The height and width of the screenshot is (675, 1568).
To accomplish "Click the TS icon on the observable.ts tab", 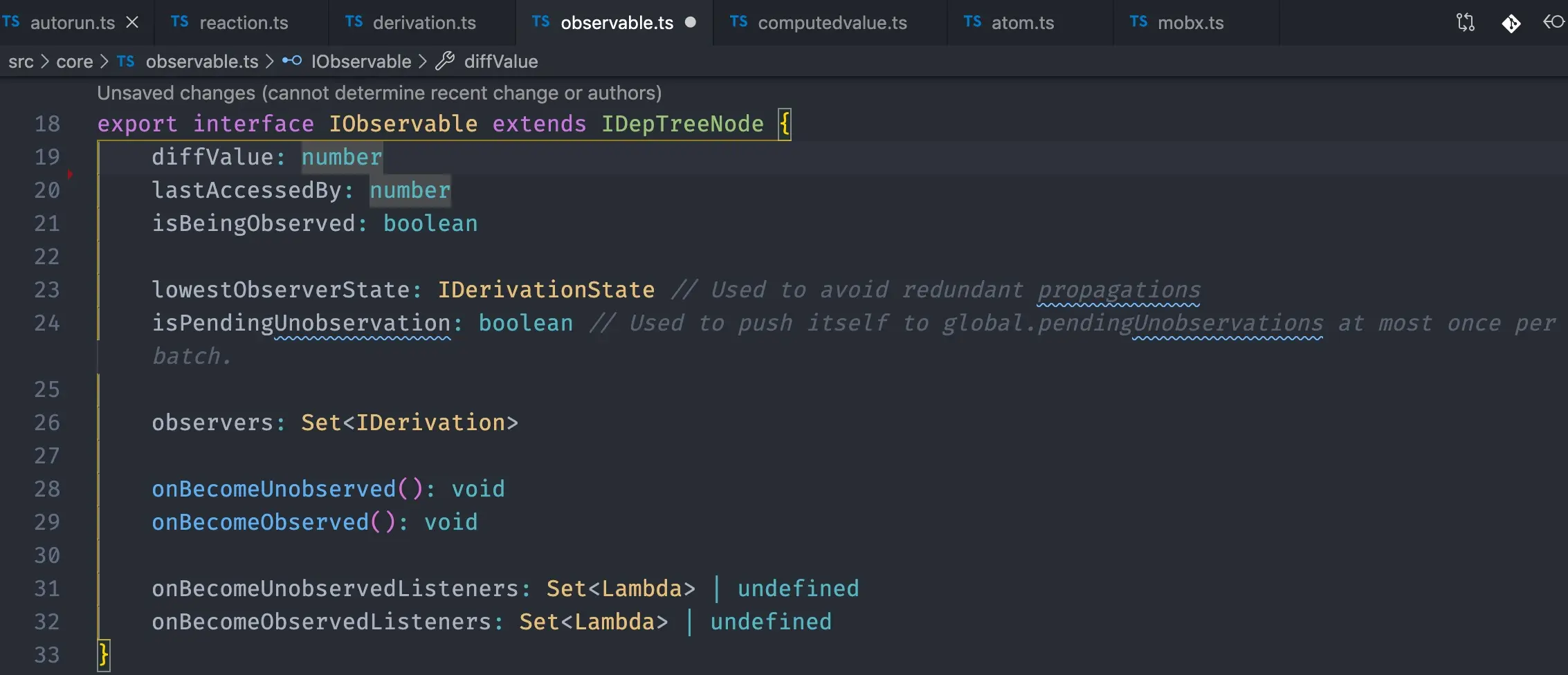I will pyautogui.click(x=540, y=22).
